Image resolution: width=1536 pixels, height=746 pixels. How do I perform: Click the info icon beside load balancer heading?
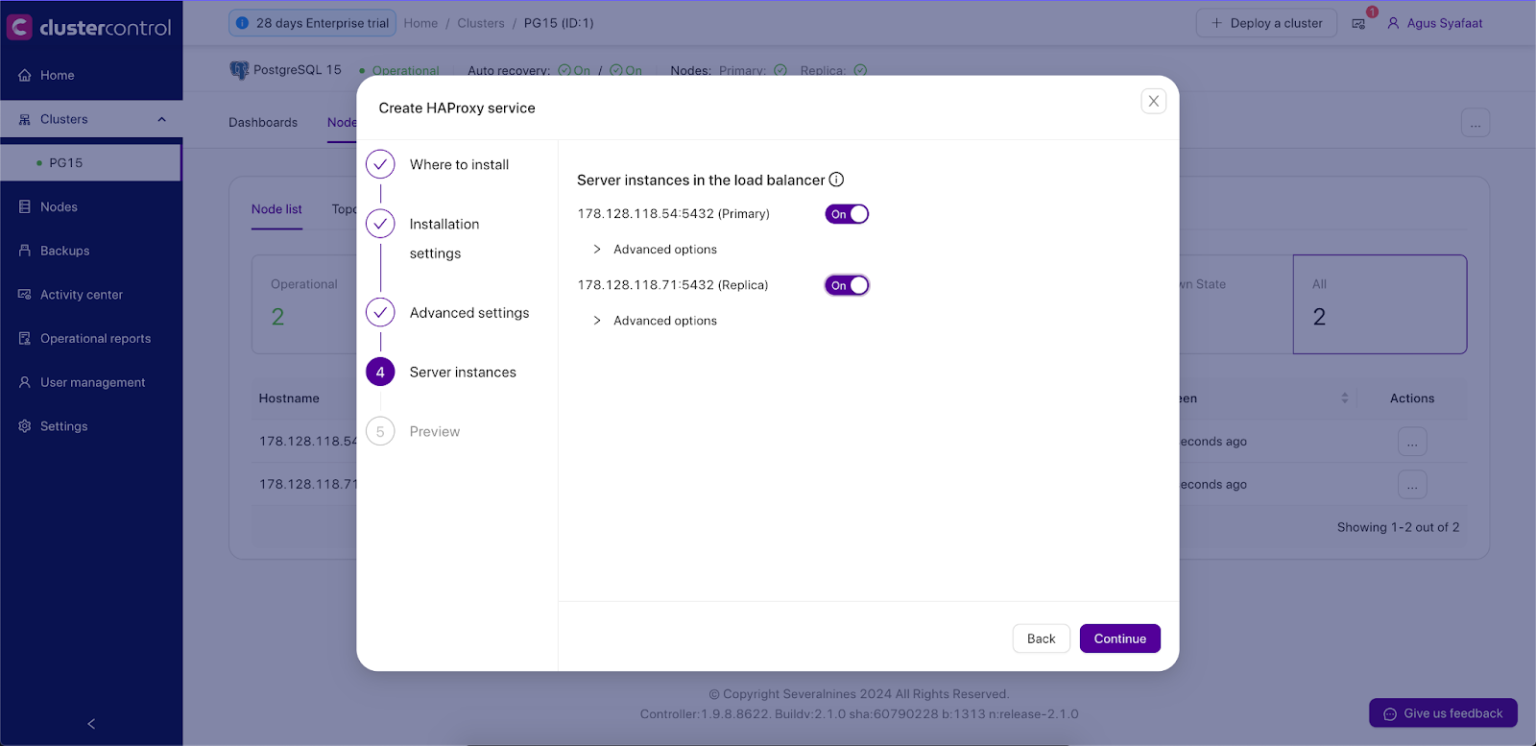[x=837, y=180]
